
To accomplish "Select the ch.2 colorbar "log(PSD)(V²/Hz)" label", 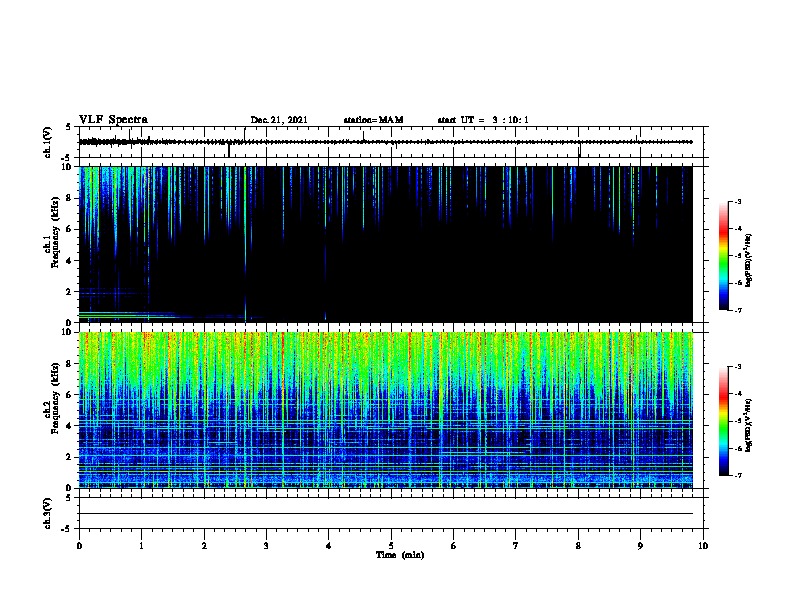I will tap(749, 425).
